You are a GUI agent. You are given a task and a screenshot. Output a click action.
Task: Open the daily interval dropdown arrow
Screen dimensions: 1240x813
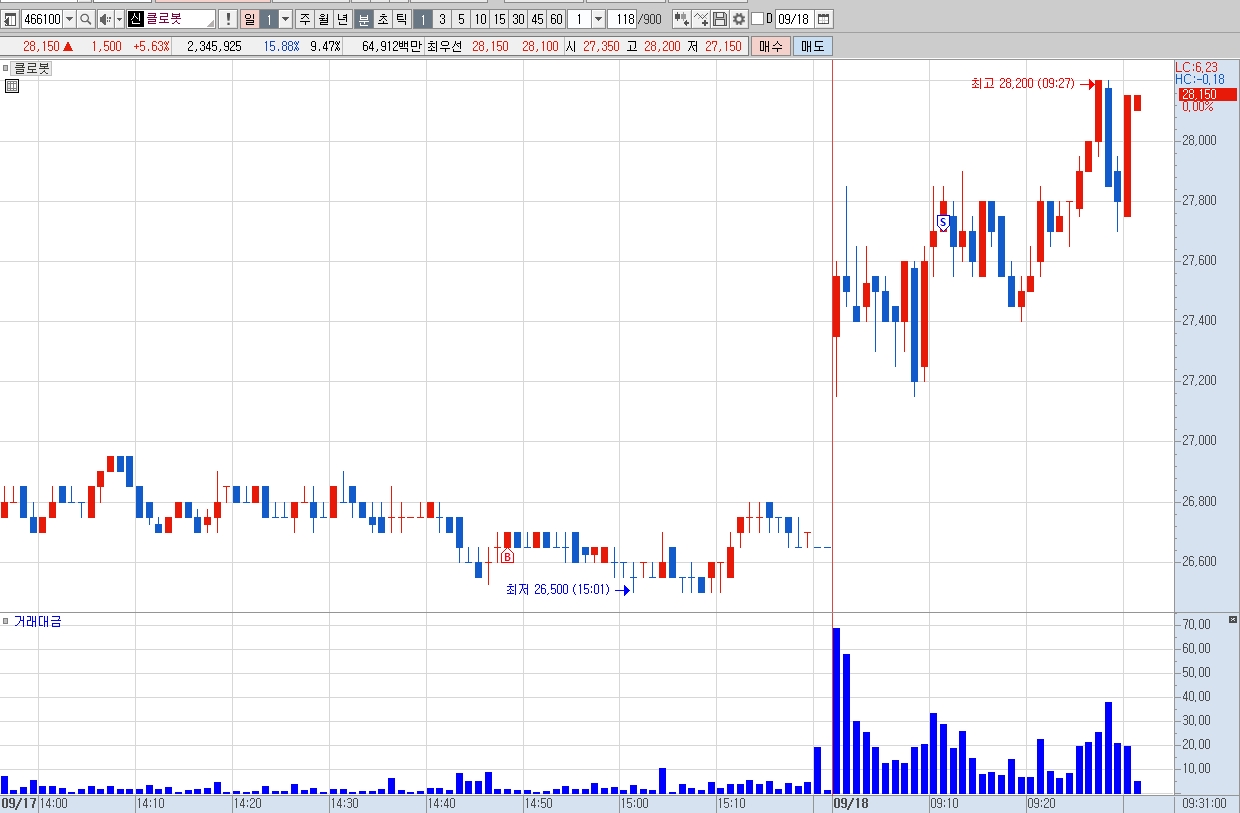pos(285,19)
